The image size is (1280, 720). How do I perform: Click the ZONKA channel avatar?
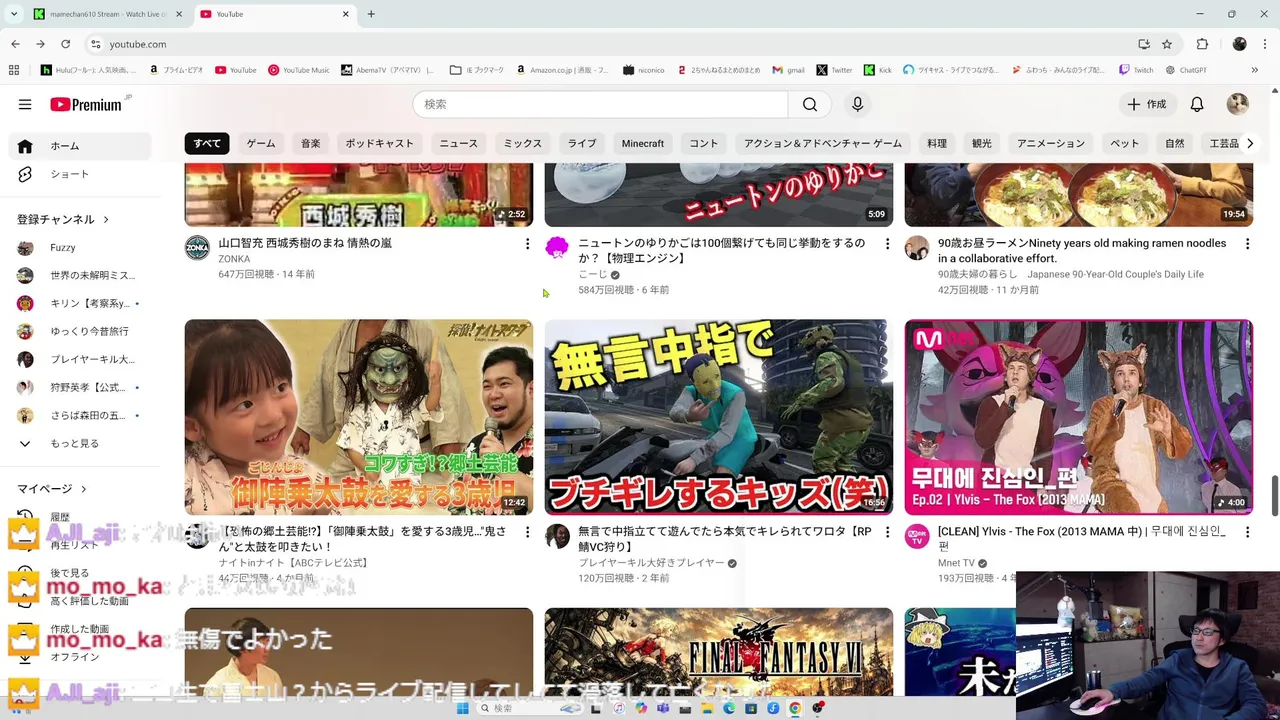(197, 248)
